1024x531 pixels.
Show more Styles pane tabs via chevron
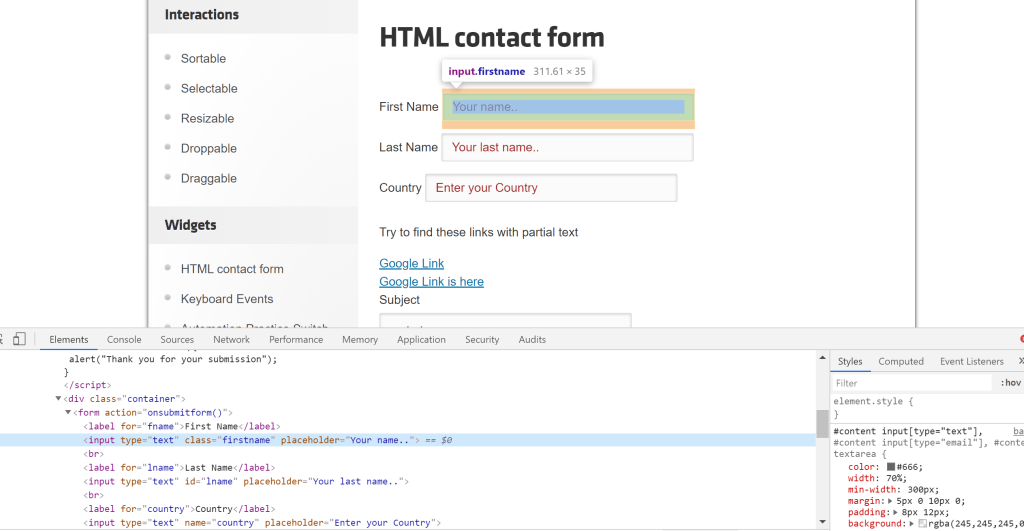pyautogui.click(x=1020, y=361)
